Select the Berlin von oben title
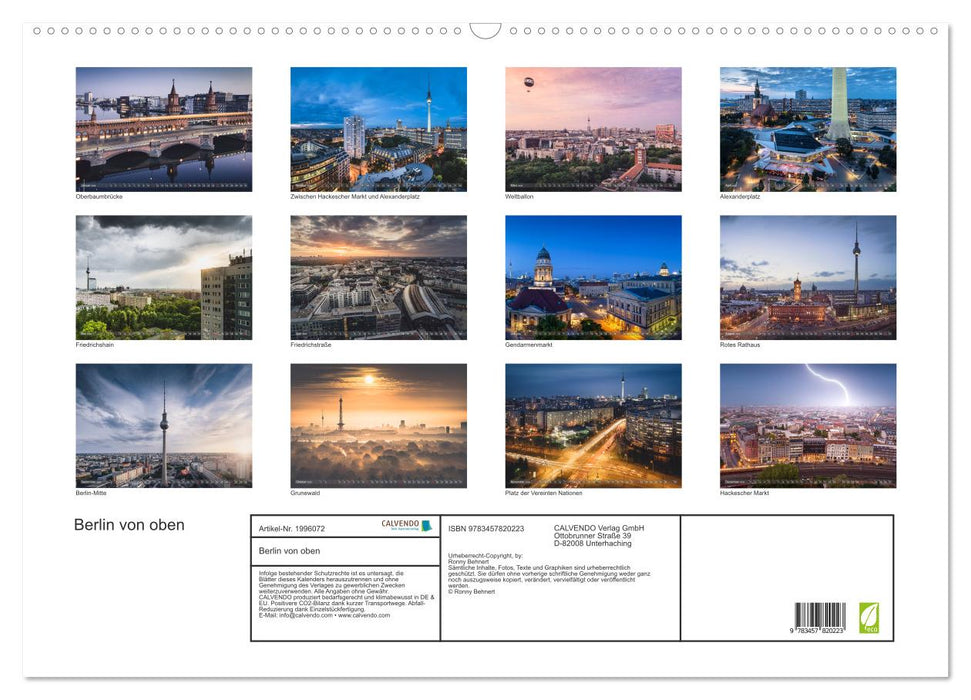This screenshot has height=700, width=971. (x=129, y=524)
